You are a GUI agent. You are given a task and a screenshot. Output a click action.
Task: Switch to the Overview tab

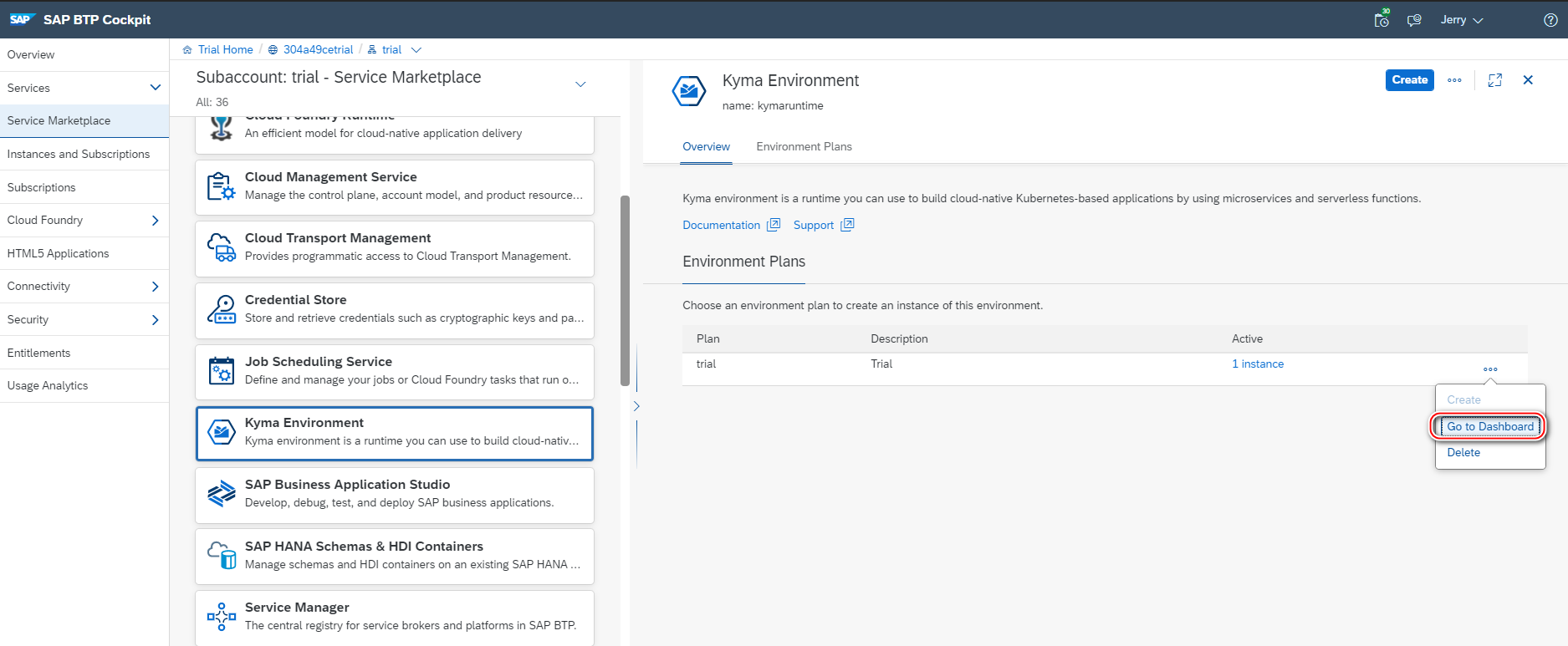tap(706, 146)
